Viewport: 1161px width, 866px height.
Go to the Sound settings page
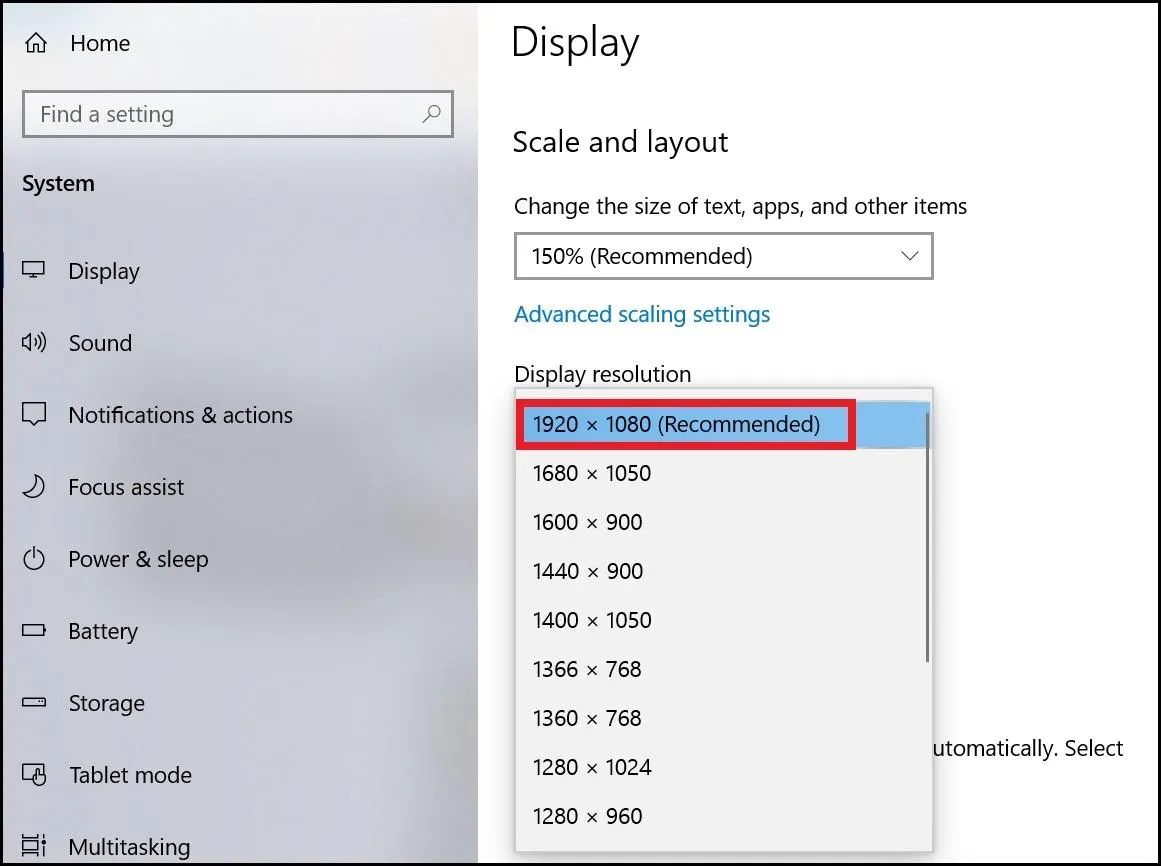100,343
